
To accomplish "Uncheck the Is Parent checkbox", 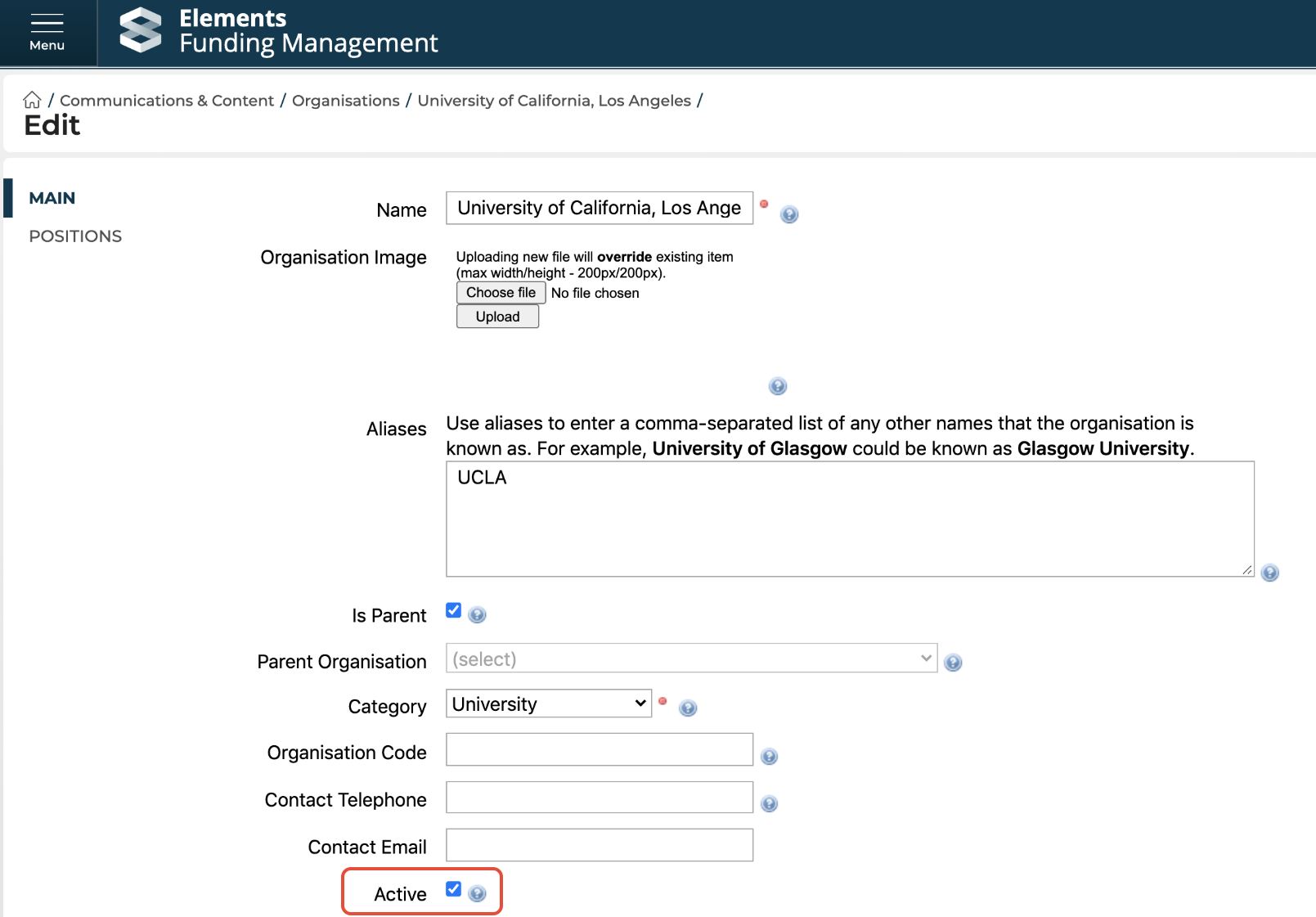I will click(454, 610).
